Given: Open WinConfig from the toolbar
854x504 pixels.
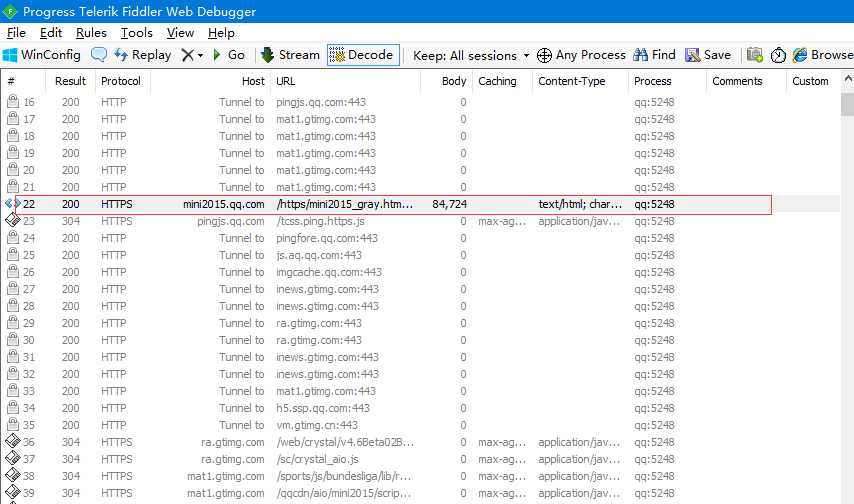Looking at the screenshot, I should click(x=41, y=55).
